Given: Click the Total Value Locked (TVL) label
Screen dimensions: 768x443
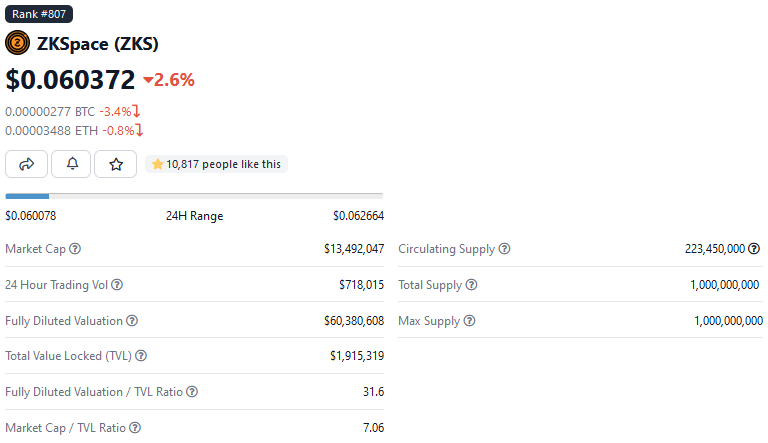Looking at the screenshot, I should point(69,356).
